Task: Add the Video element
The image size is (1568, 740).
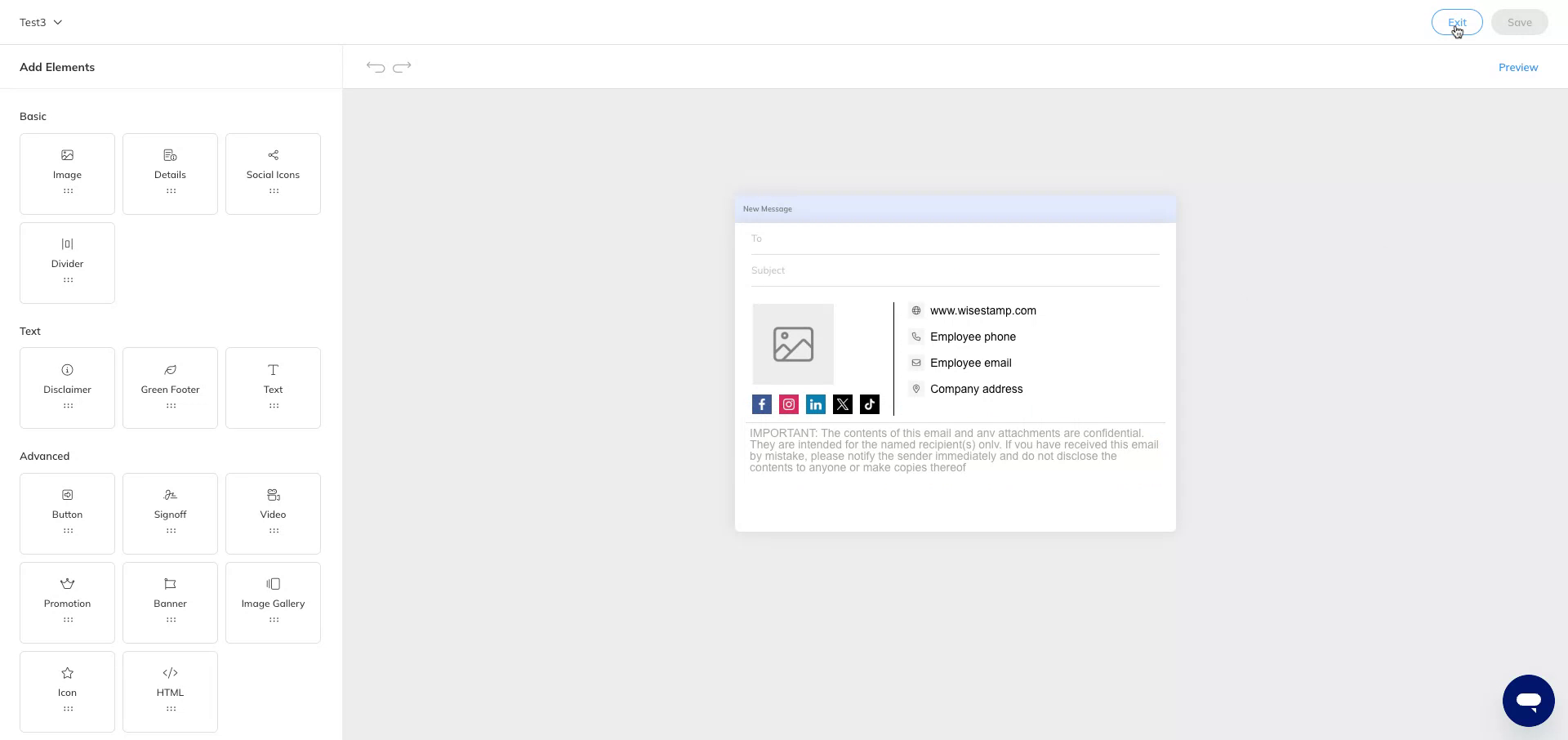Action: click(x=273, y=513)
